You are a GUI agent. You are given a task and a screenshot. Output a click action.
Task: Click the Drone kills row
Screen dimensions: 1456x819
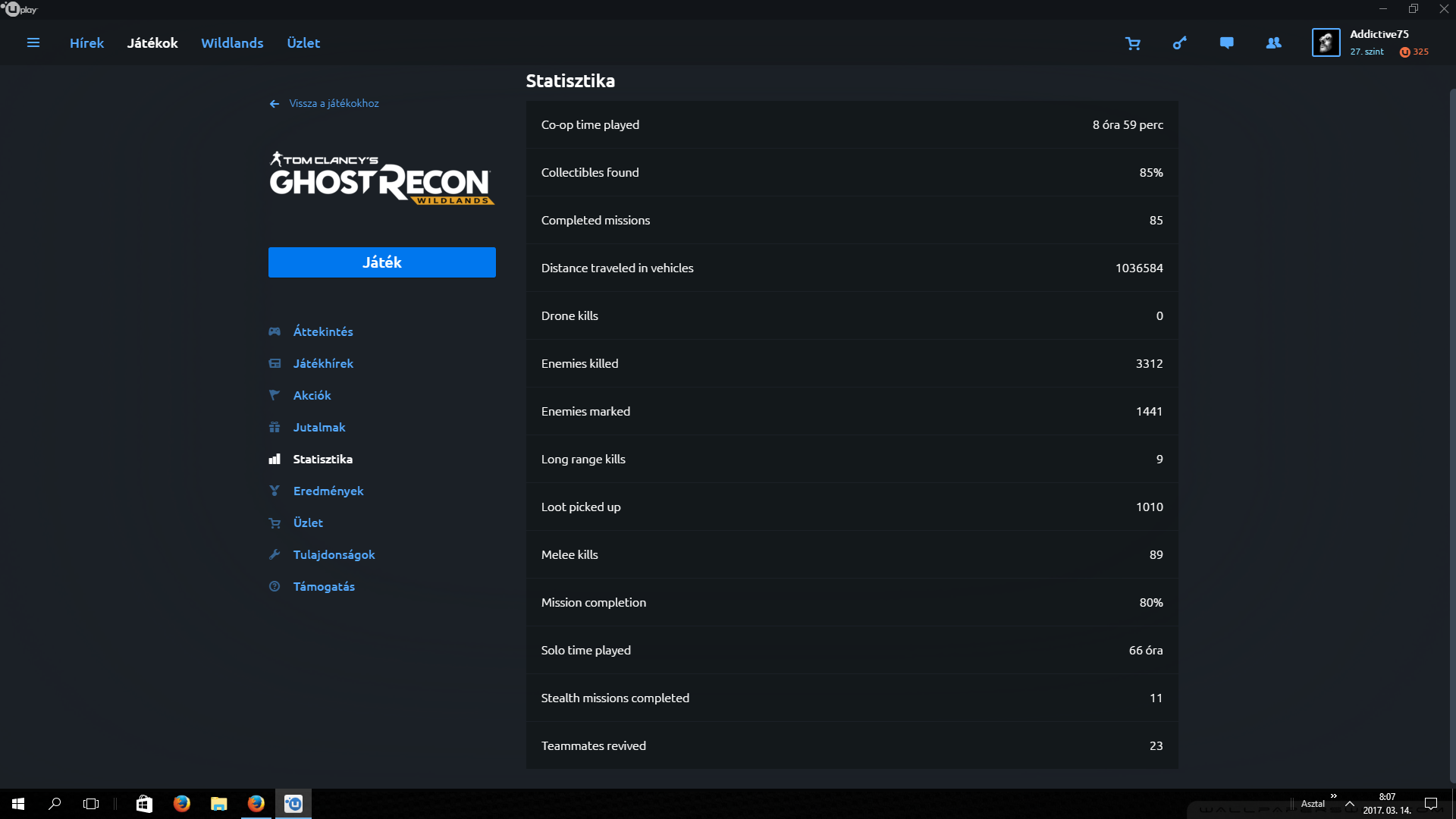click(852, 315)
